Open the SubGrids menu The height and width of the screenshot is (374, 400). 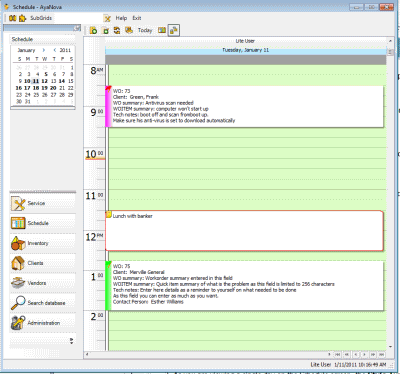[x=41, y=18]
